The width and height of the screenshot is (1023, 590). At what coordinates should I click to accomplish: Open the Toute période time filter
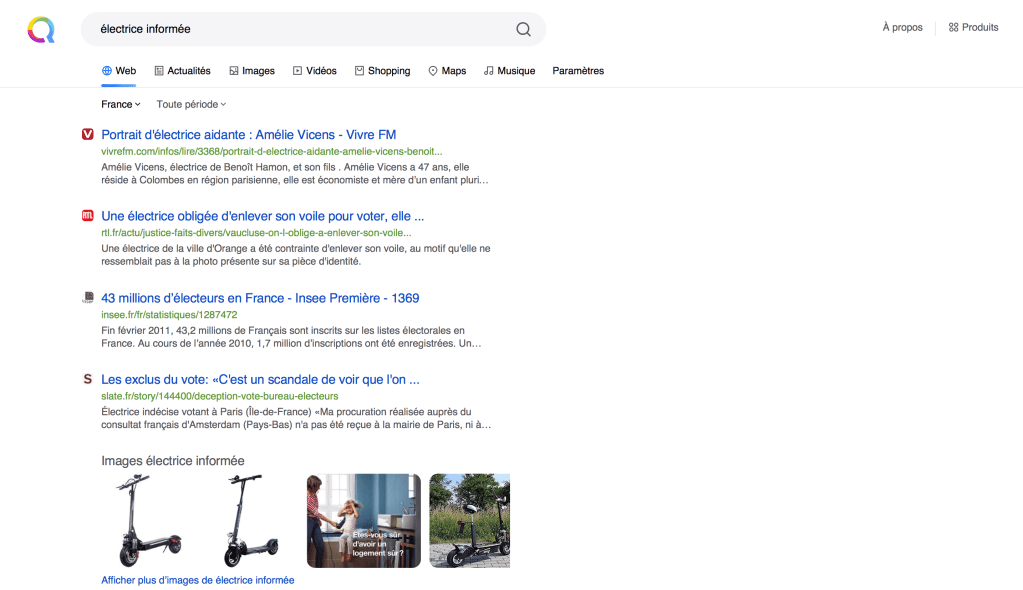coord(191,104)
